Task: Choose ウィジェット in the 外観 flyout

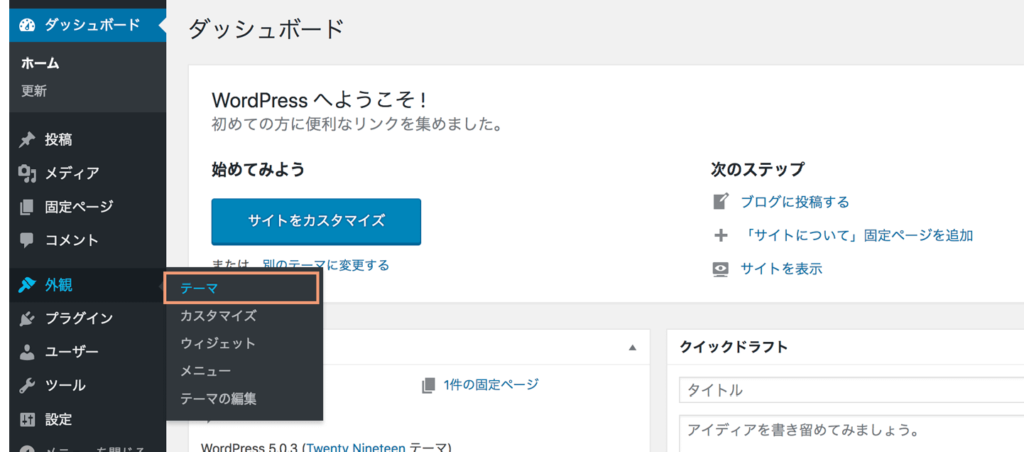Action: [x=218, y=344]
